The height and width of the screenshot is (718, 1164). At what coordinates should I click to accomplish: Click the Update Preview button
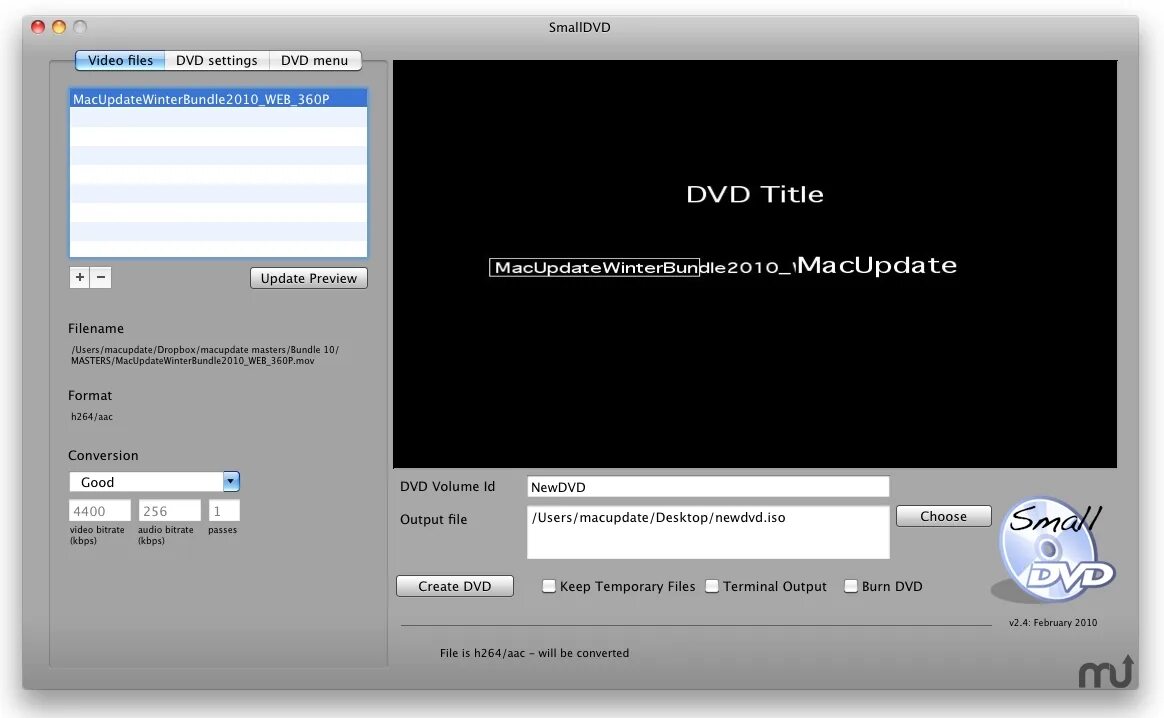coord(309,278)
